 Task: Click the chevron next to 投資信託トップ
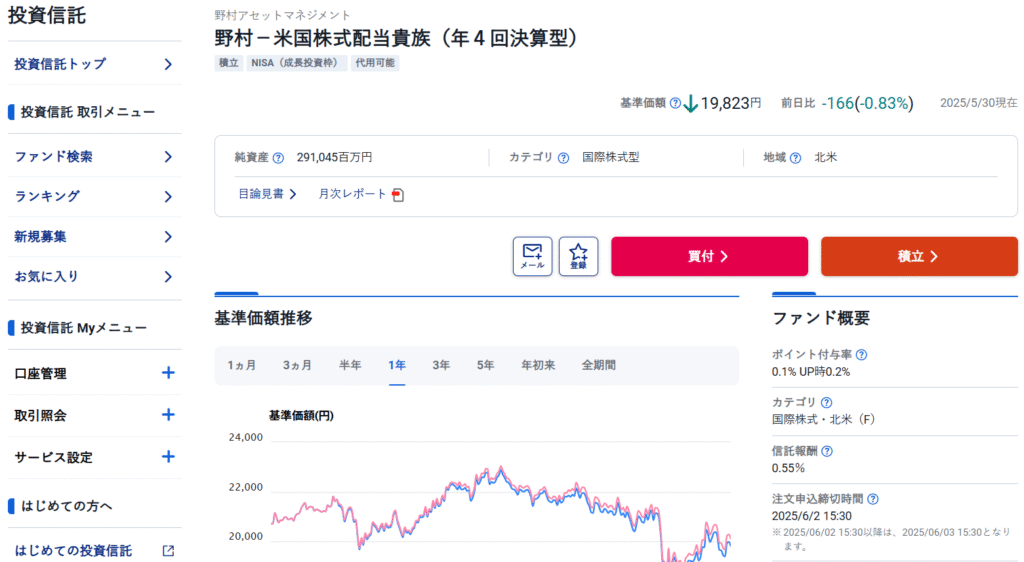(x=168, y=64)
